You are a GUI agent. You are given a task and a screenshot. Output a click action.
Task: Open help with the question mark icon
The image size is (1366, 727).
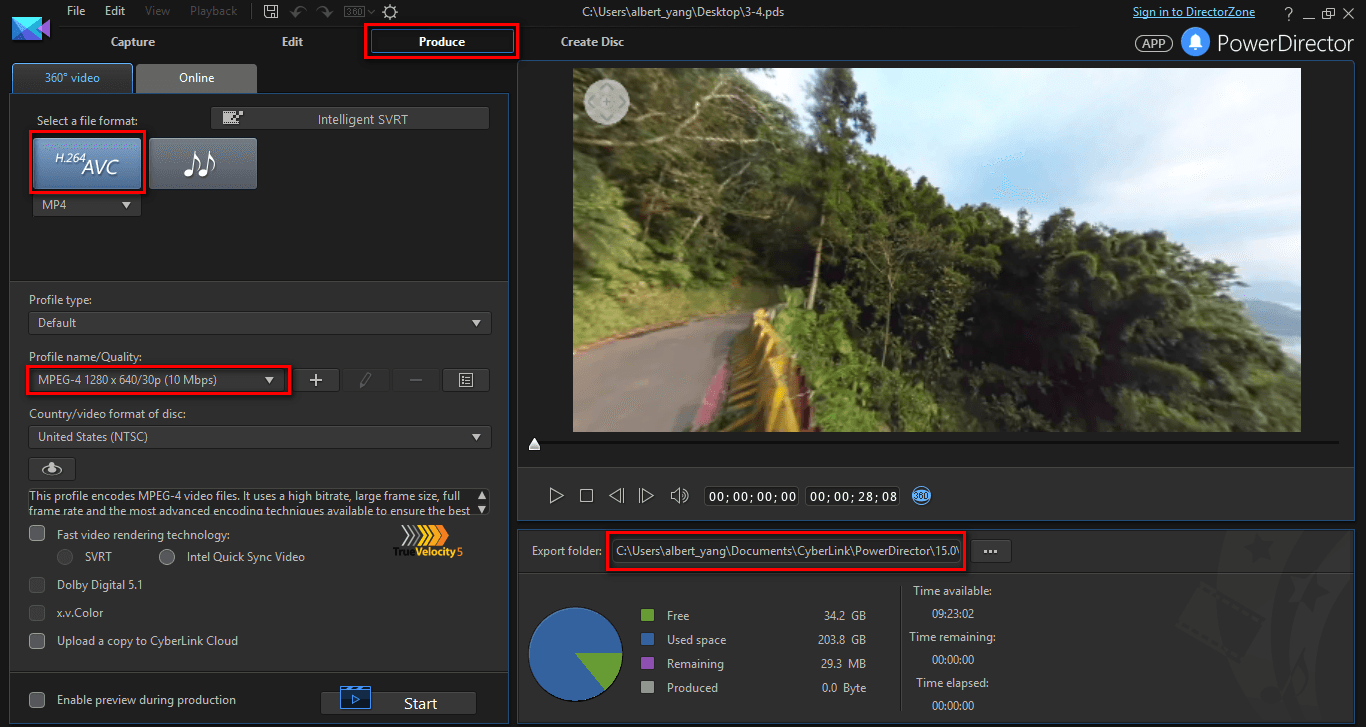click(1289, 13)
